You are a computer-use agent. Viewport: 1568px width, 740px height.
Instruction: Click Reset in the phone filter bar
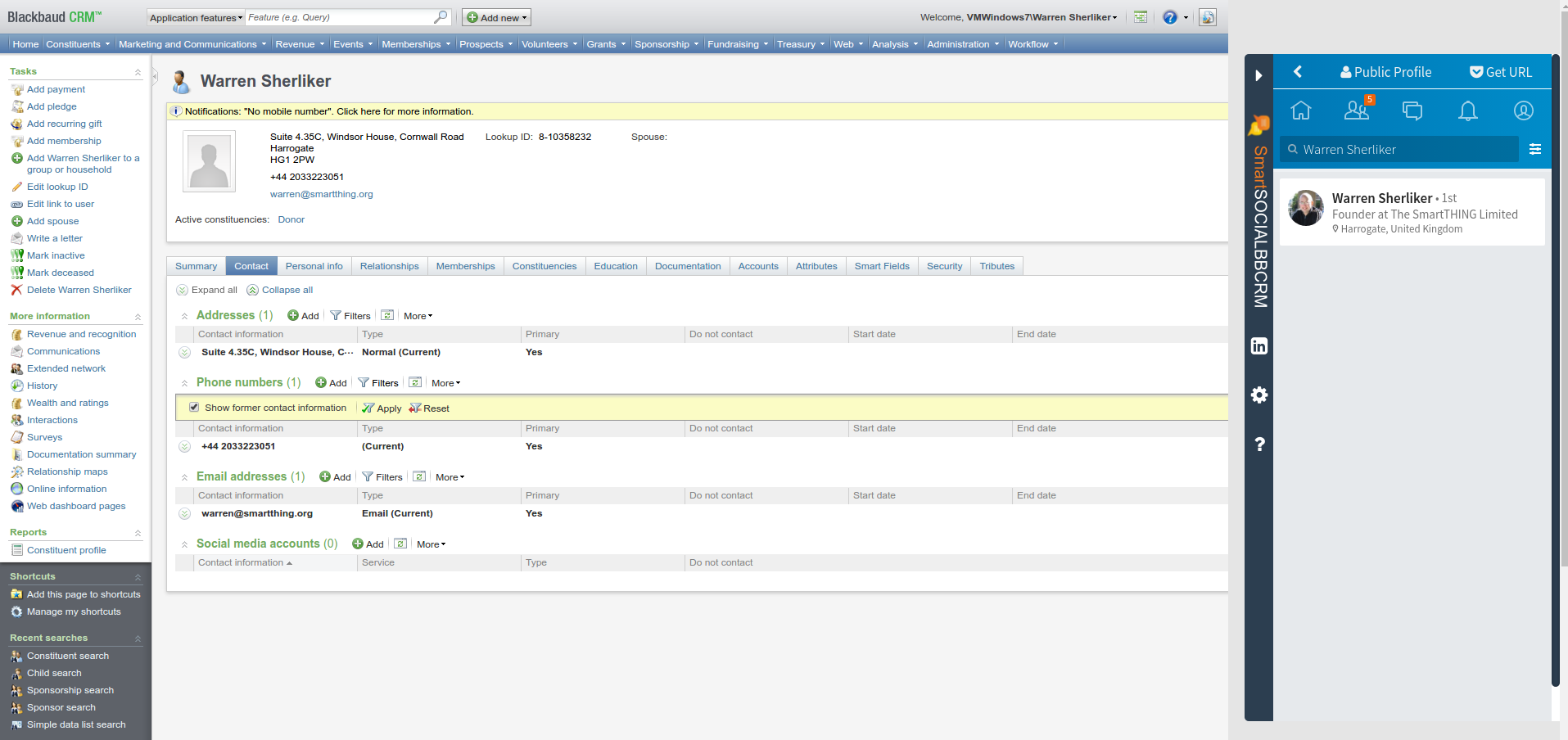click(x=429, y=408)
